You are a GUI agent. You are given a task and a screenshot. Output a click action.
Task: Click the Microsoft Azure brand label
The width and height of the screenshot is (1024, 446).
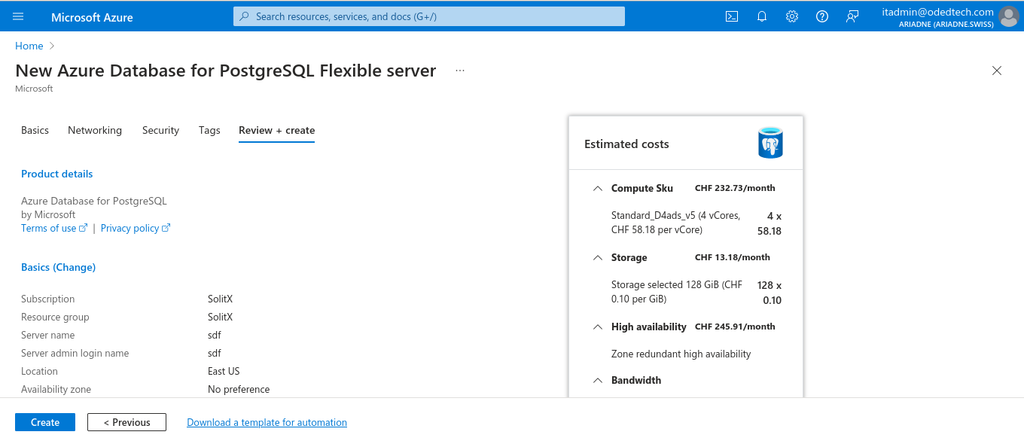click(92, 17)
